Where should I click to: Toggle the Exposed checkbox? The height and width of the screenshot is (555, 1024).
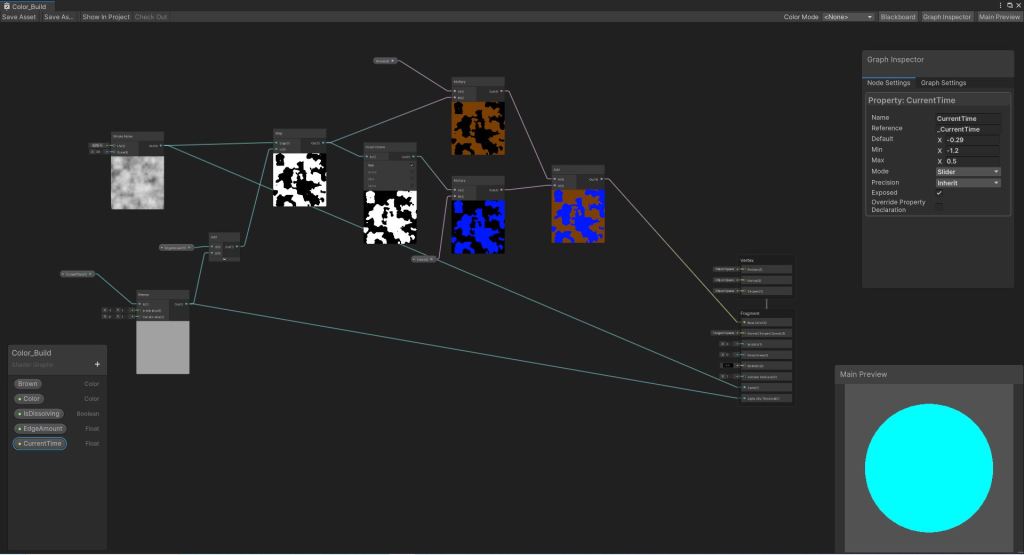939,193
